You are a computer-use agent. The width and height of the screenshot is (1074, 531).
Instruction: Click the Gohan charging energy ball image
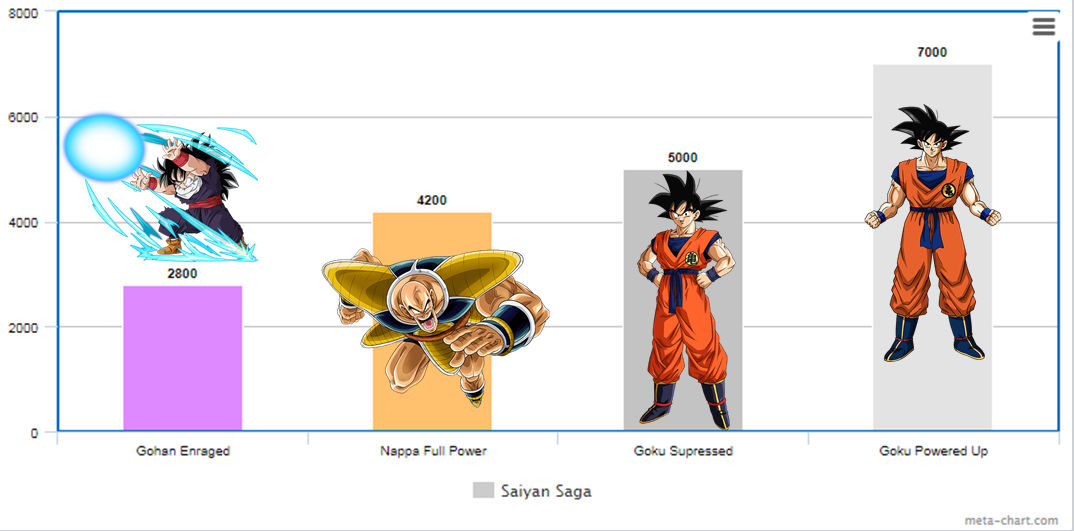[x=161, y=188]
